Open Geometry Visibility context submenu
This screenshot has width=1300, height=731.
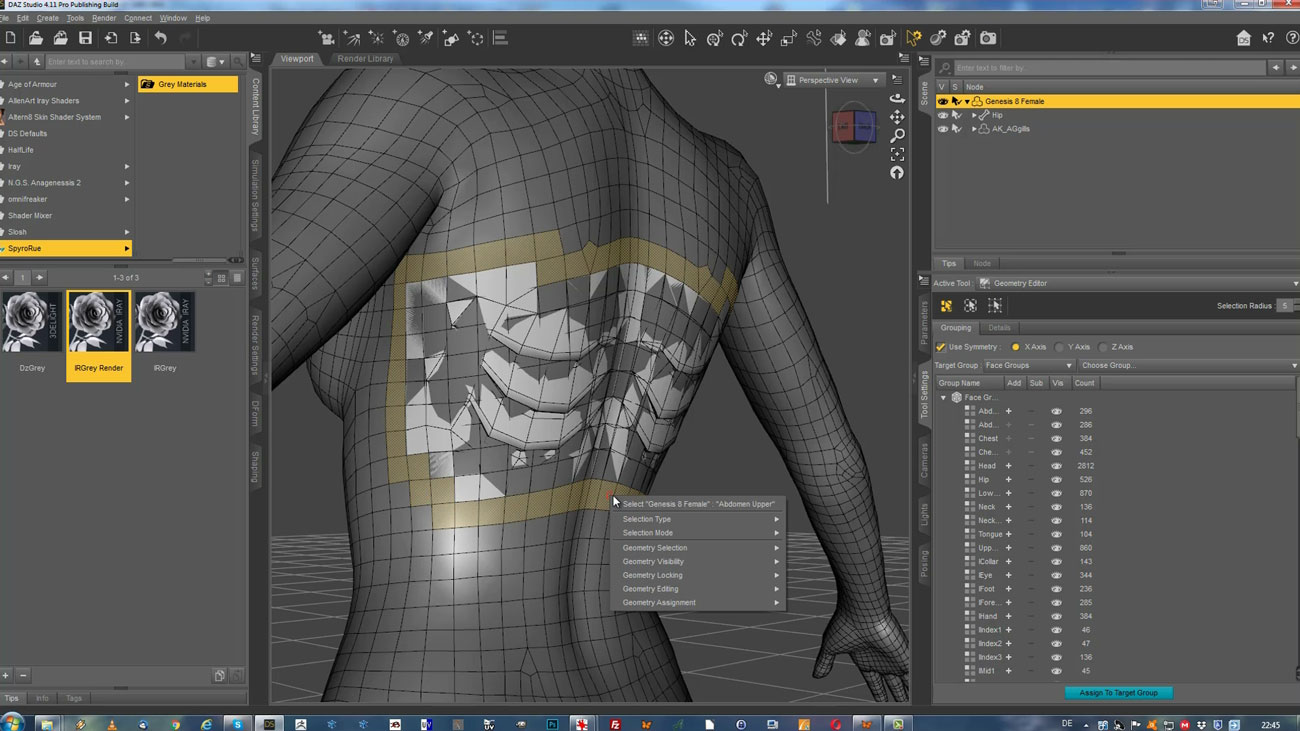point(698,562)
